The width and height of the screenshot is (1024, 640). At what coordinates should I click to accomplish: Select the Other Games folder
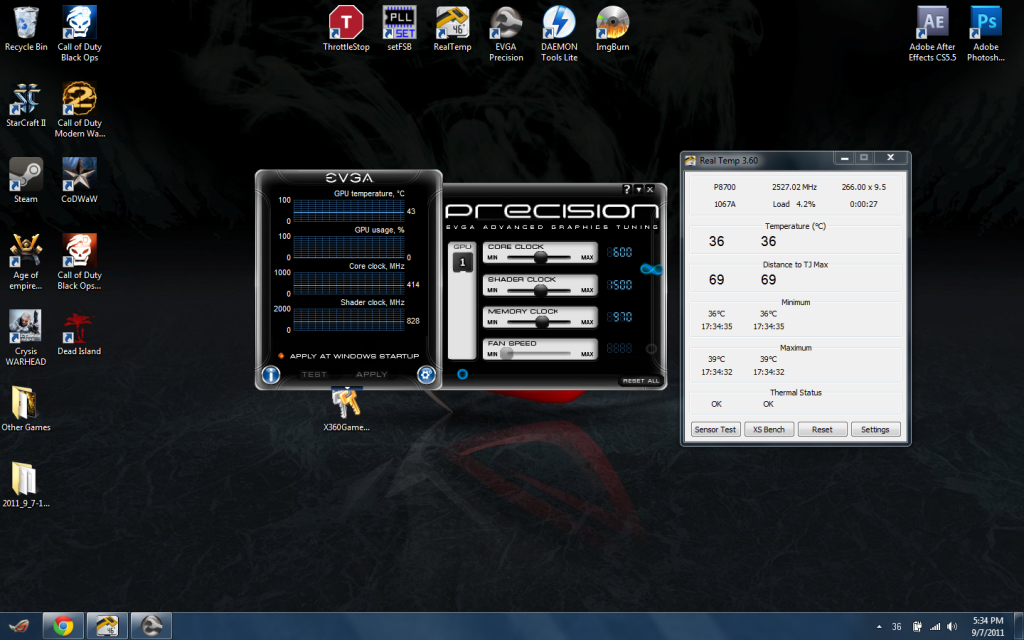tap(26, 409)
